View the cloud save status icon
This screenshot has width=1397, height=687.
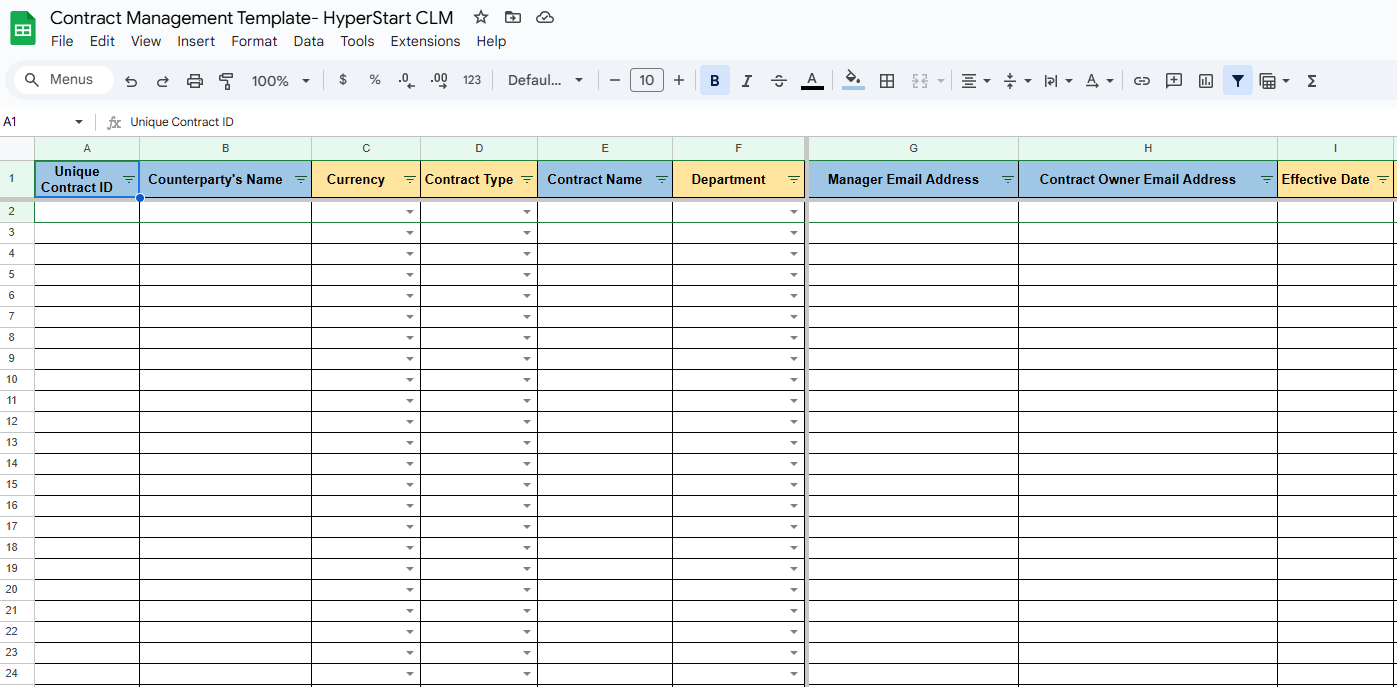(x=545, y=17)
